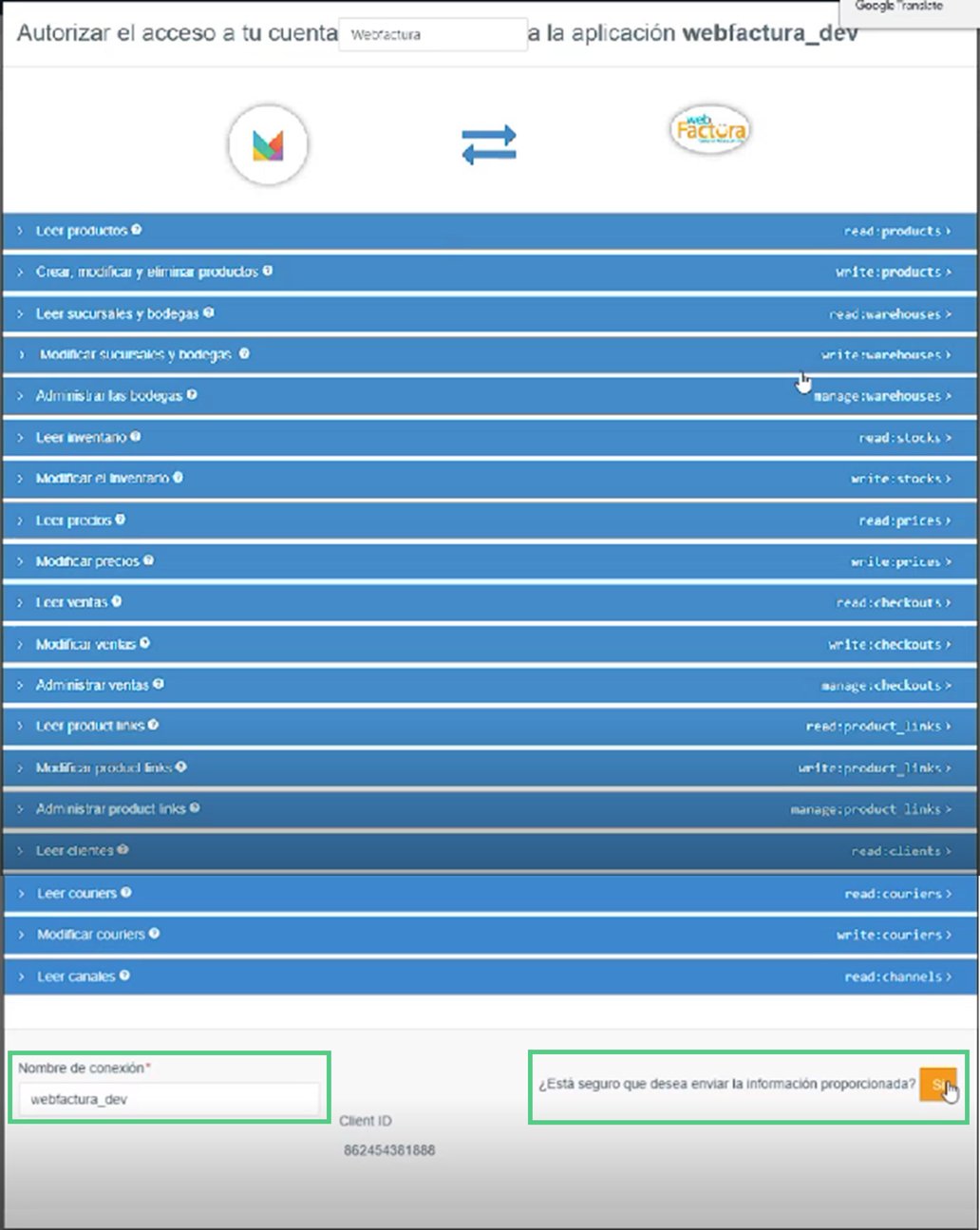Viewport: 980px width, 1230px height.
Task: Click the help icon next to Leer canales
Action: 124,975
